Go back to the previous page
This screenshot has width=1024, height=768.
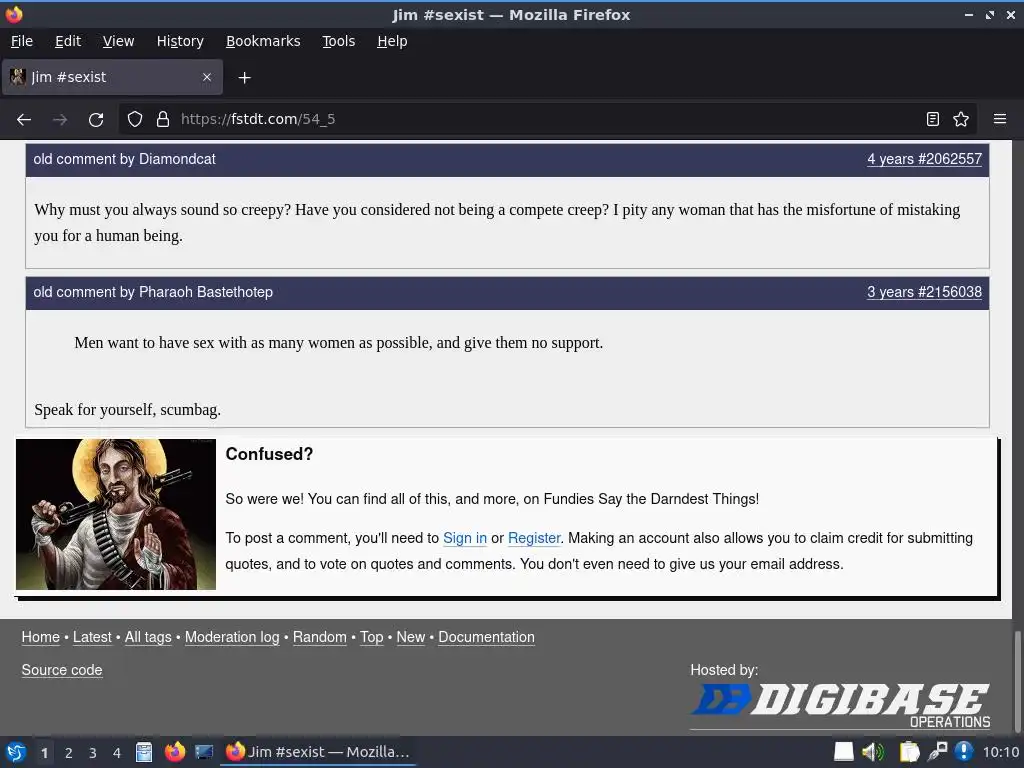(24, 120)
